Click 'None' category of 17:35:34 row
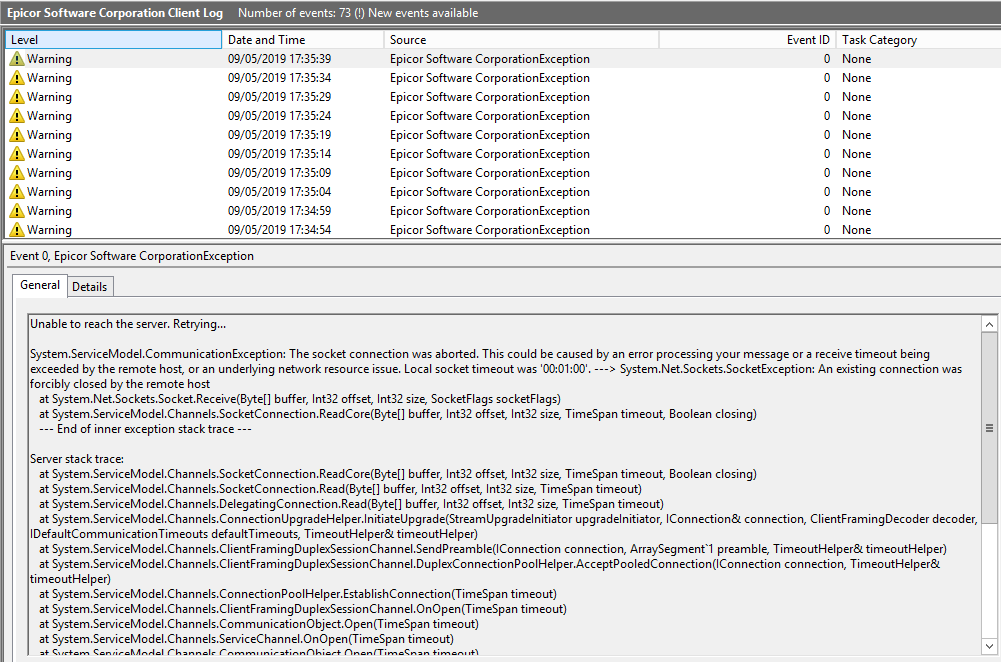 [x=856, y=78]
